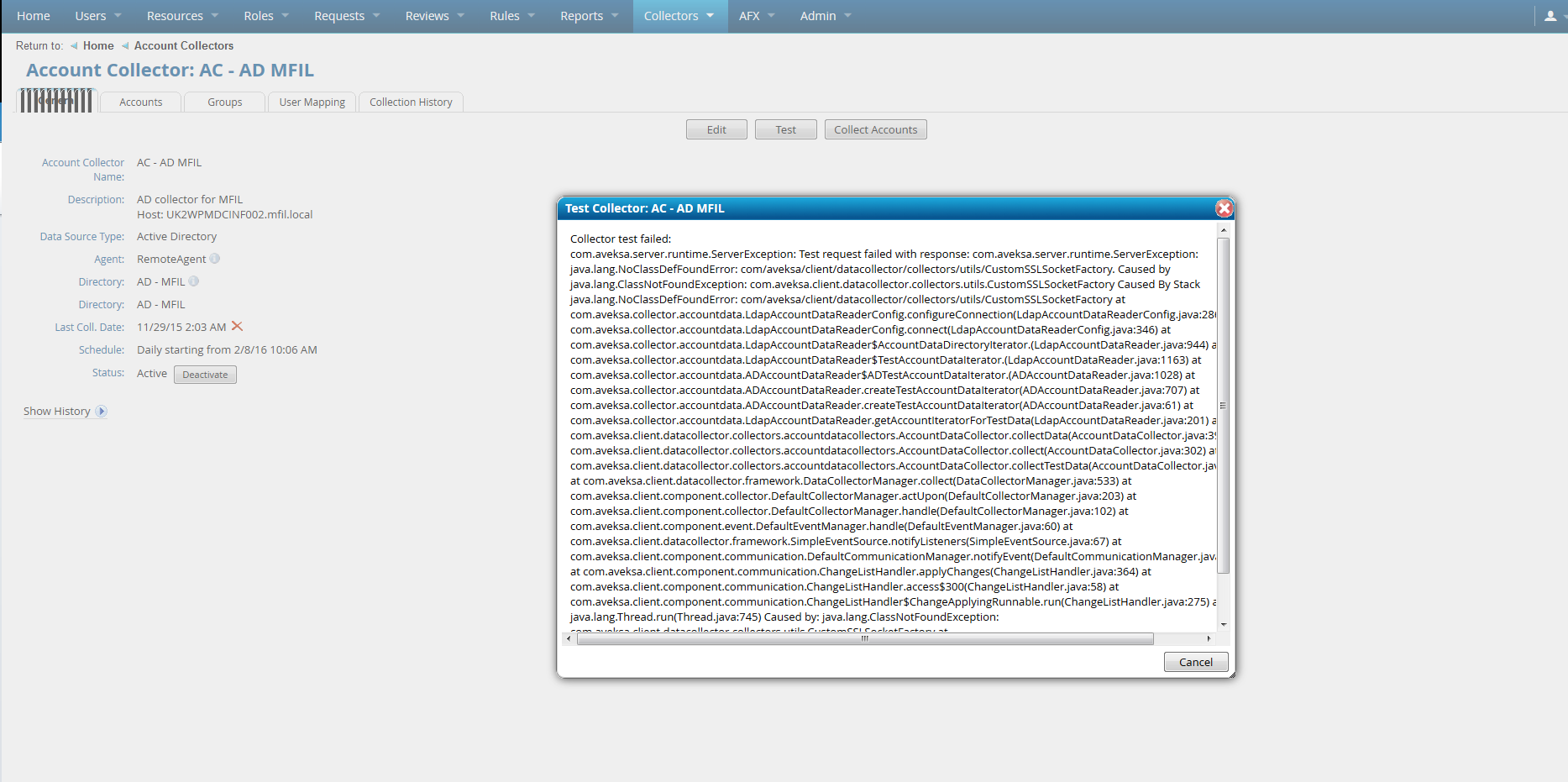The image size is (1568, 782).
Task: Select the User Mapping tab
Action: tap(312, 102)
